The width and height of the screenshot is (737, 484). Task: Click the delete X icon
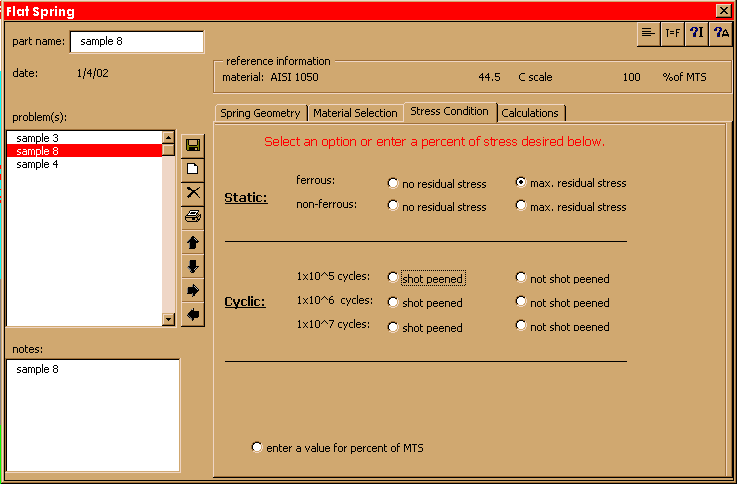pyautogui.click(x=193, y=193)
